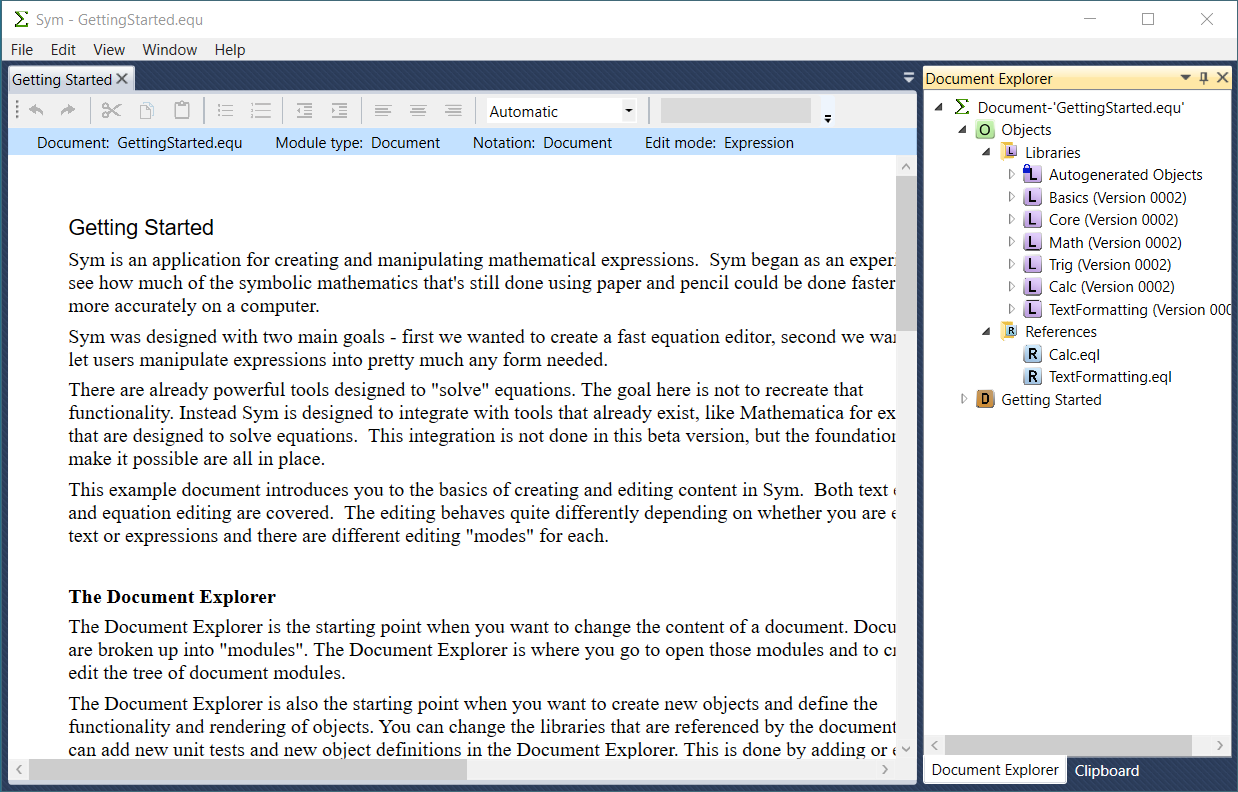Click 'The Document Explorer' bold heading

[x=172, y=597]
